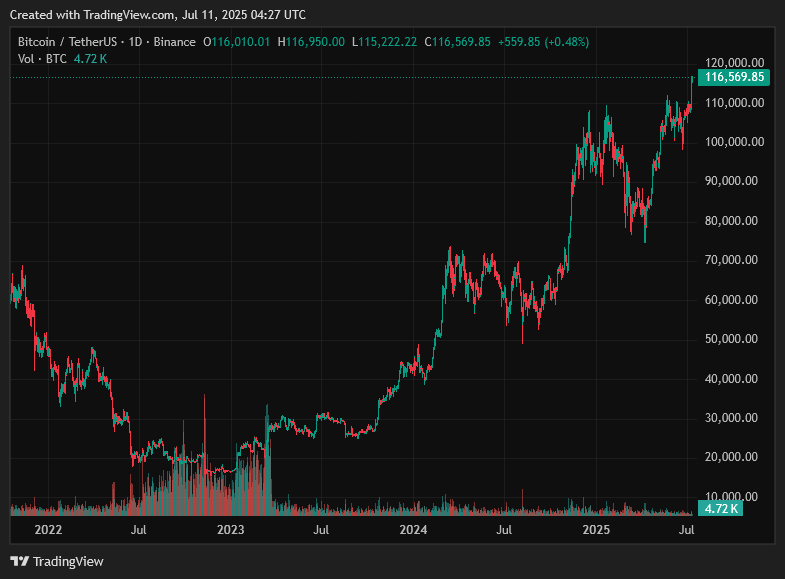
Task: Click the TradingView brand text
Action: point(68,561)
